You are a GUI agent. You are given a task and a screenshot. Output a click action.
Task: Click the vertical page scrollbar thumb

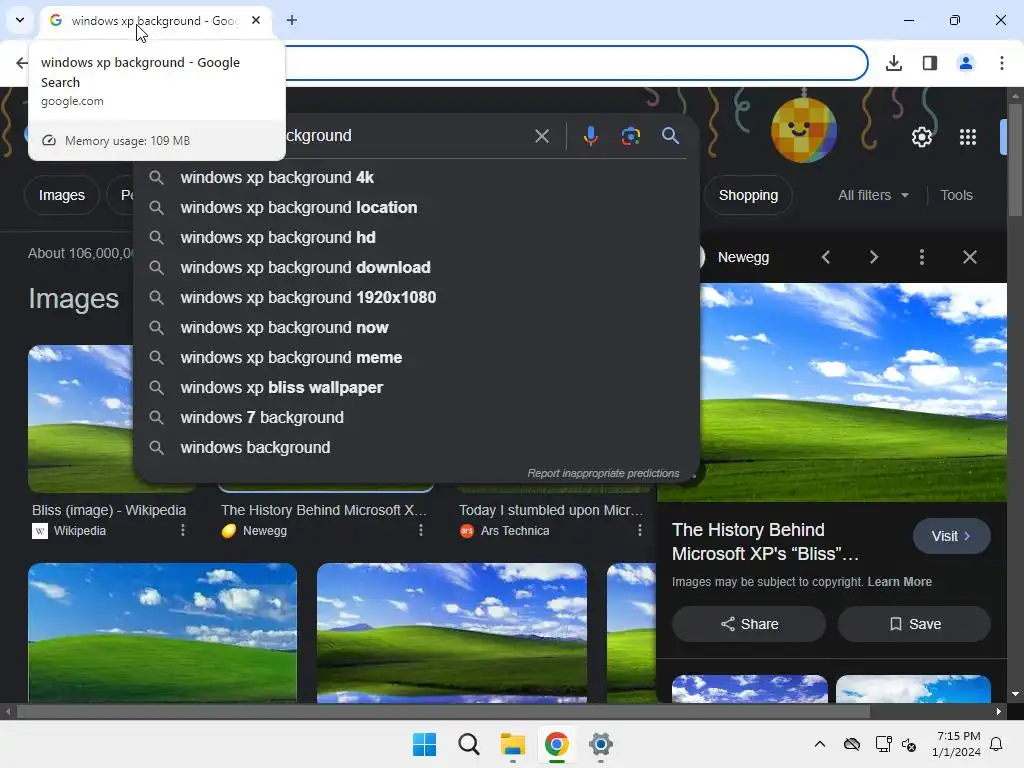click(1015, 160)
